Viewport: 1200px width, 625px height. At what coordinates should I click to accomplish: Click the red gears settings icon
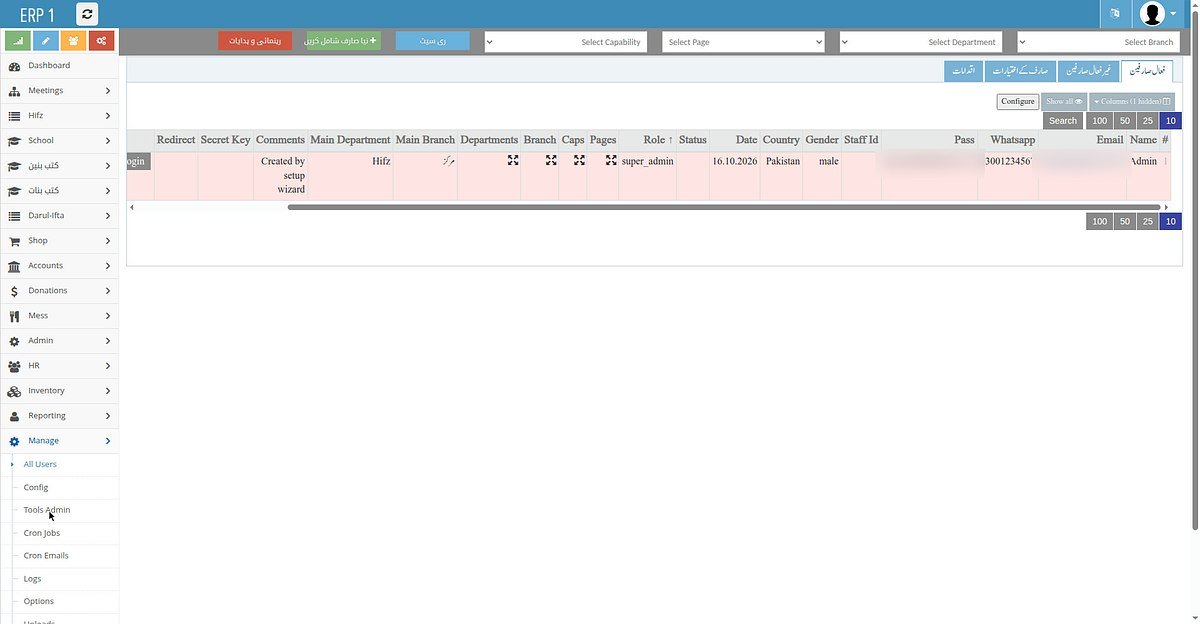point(102,41)
